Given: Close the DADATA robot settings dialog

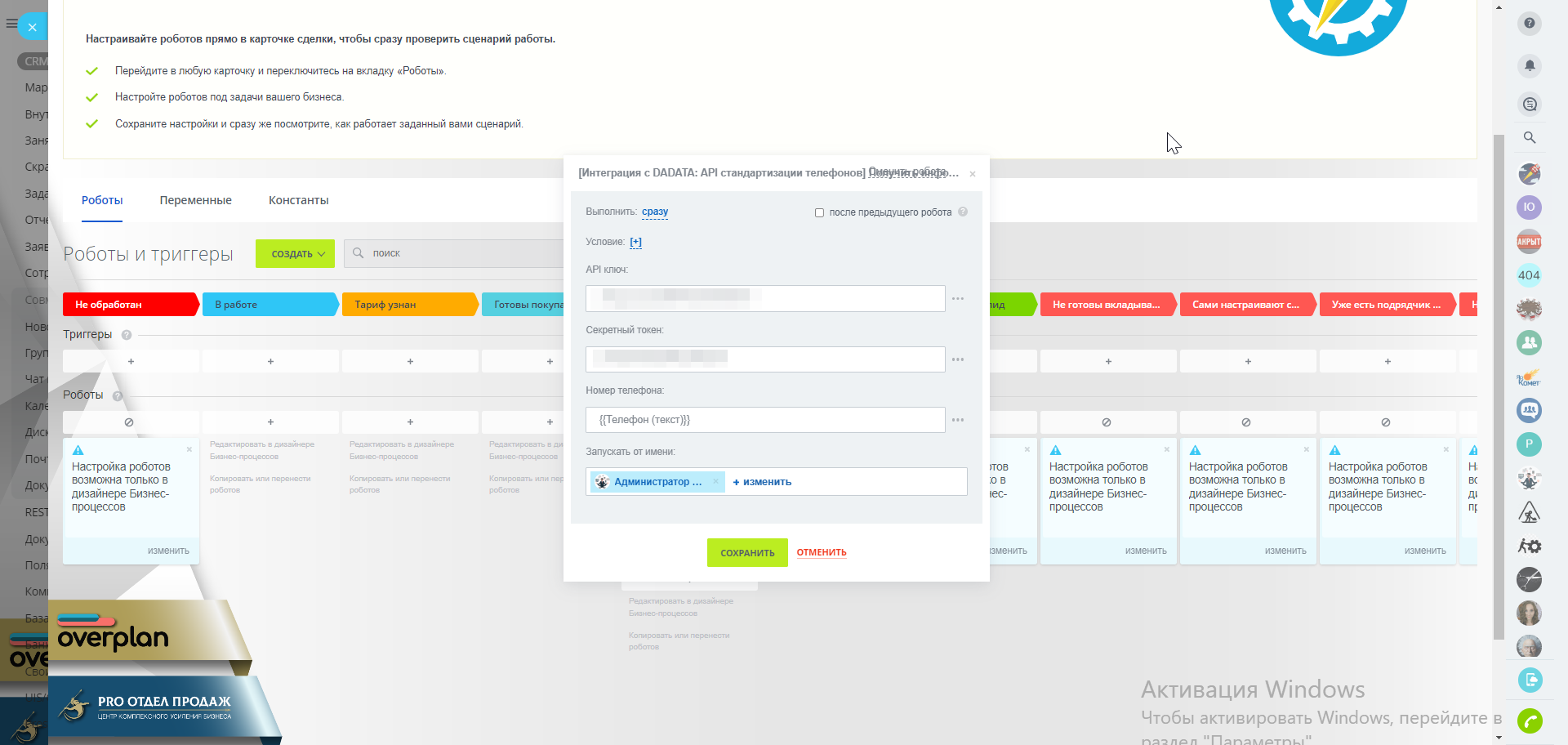Looking at the screenshot, I should pyautogui.click(x=973, y=174).
